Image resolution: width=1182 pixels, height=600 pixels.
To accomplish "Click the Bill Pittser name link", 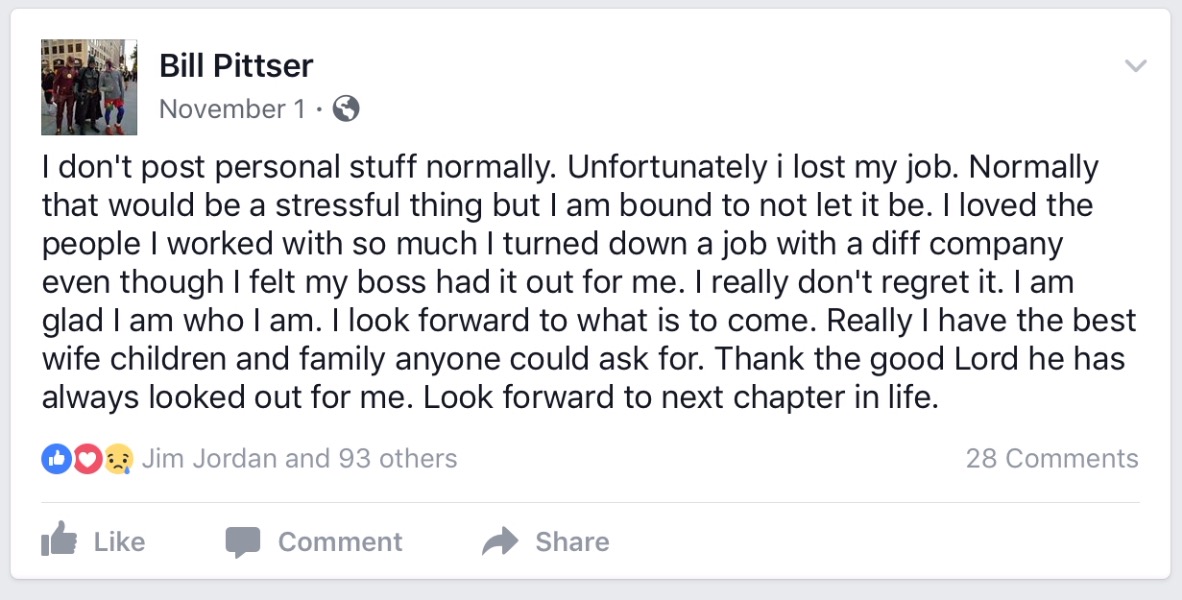I will pos(236,66).
